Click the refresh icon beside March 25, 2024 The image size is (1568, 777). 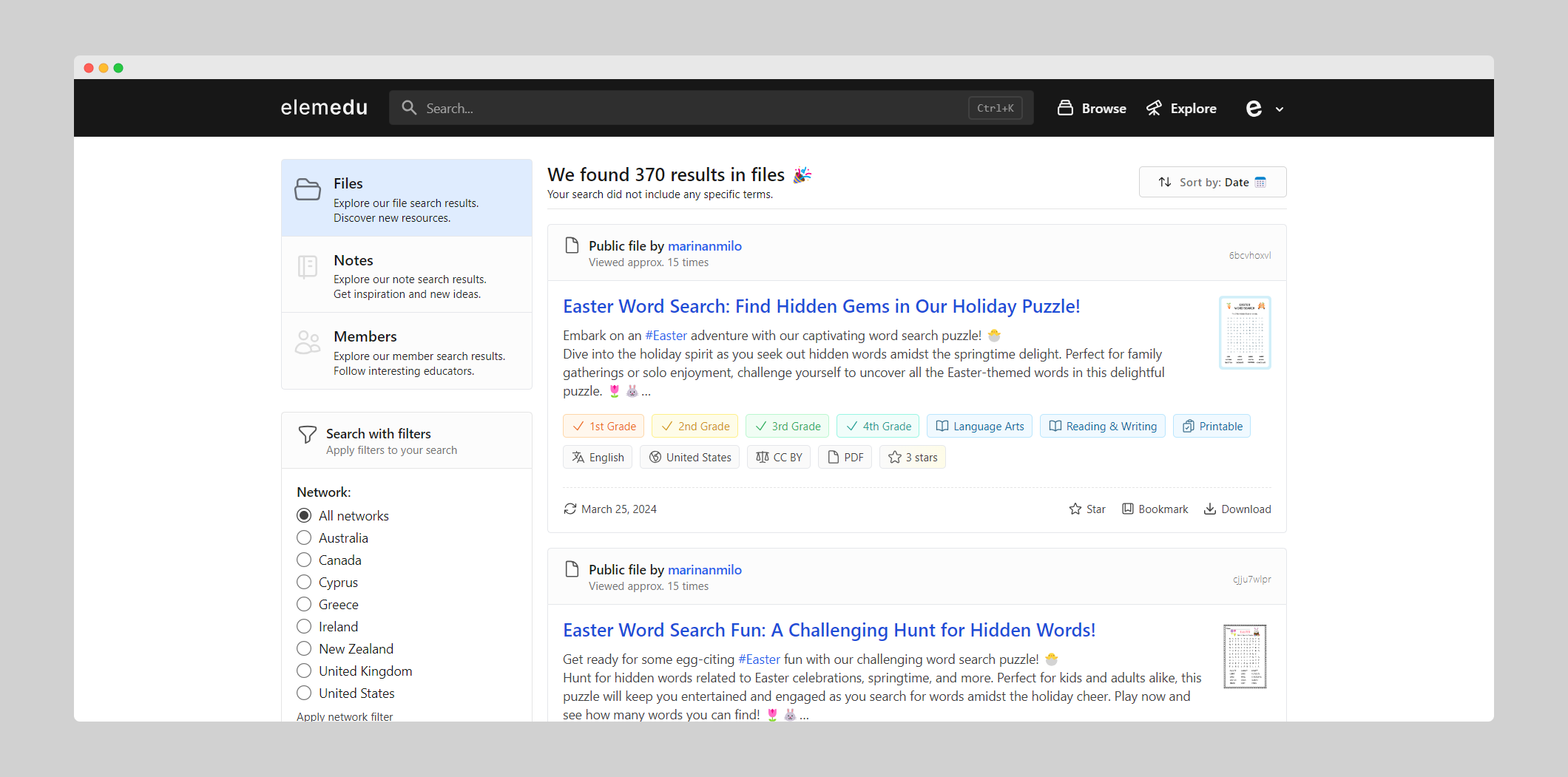[x=570, y=509]
